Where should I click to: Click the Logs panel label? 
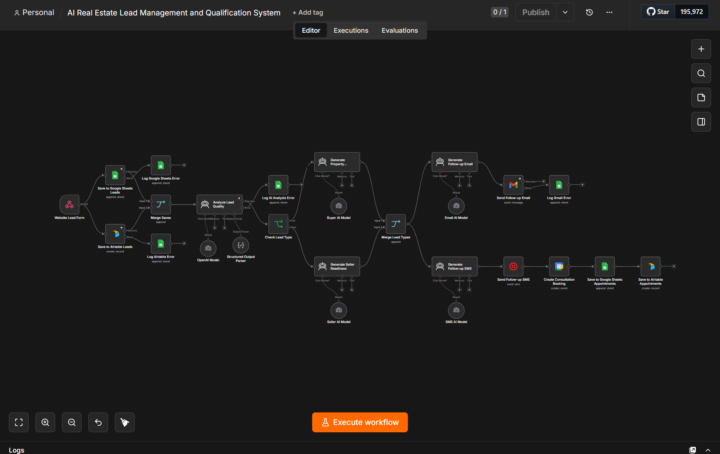(x=17, y=450)
